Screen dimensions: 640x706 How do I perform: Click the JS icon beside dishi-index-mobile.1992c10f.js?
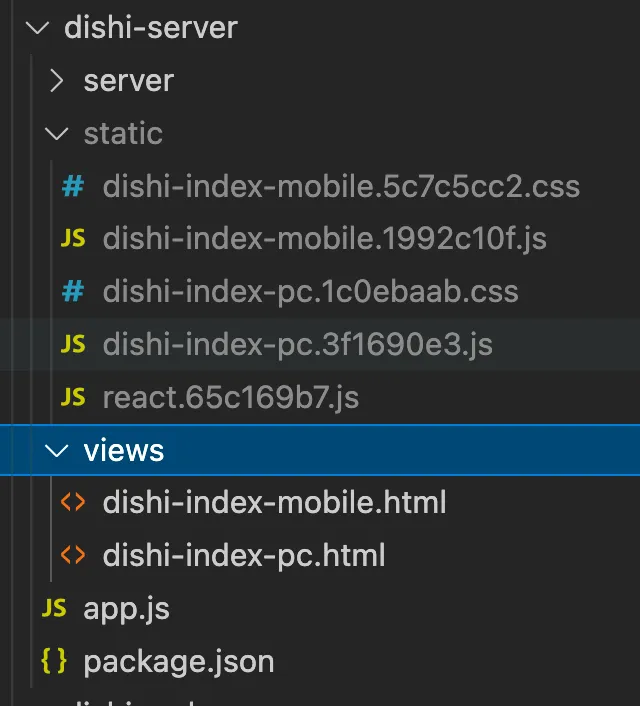click(x=73, y=239)
